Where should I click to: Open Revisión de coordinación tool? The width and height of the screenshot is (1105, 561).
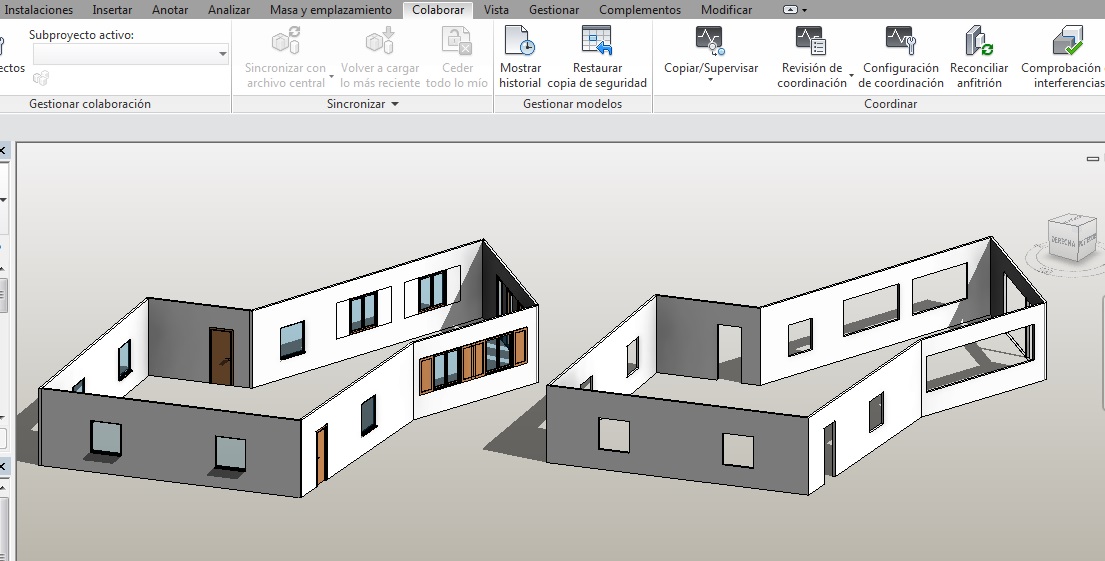[811, 42]
